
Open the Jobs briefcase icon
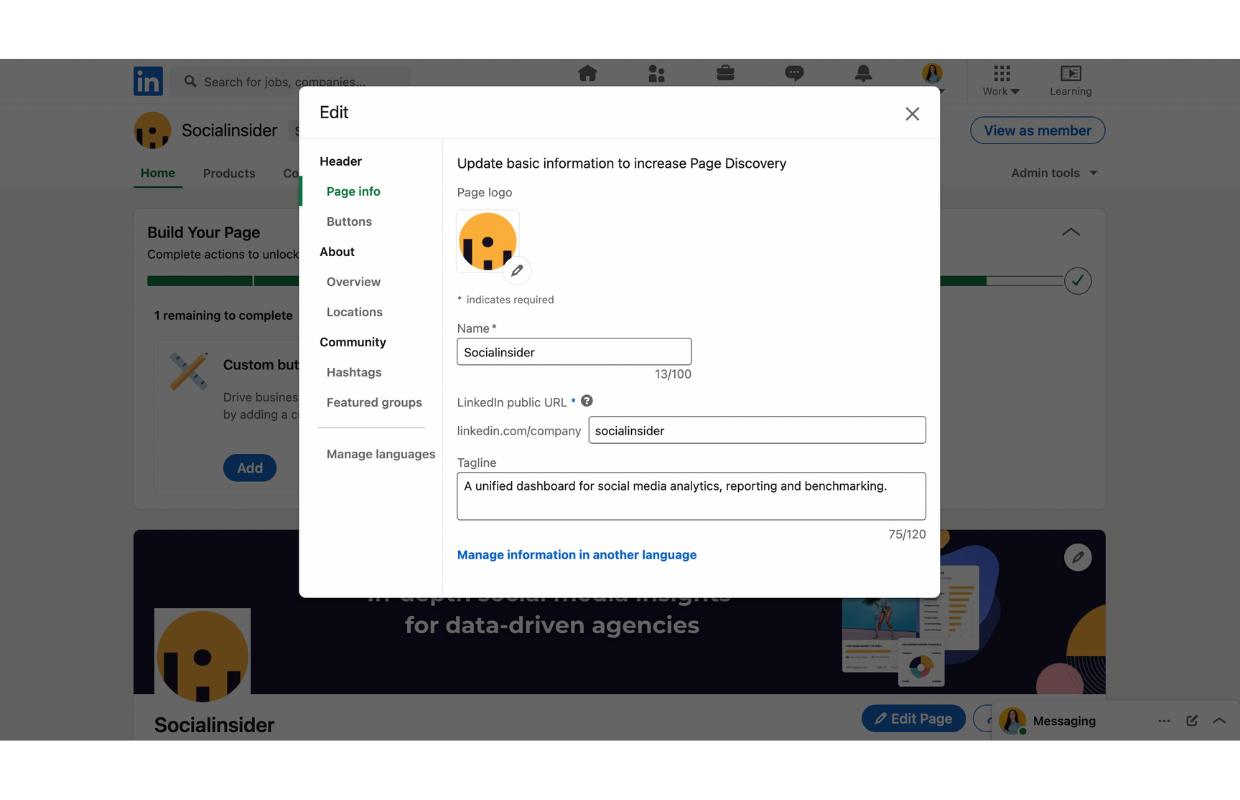point(725,73)
